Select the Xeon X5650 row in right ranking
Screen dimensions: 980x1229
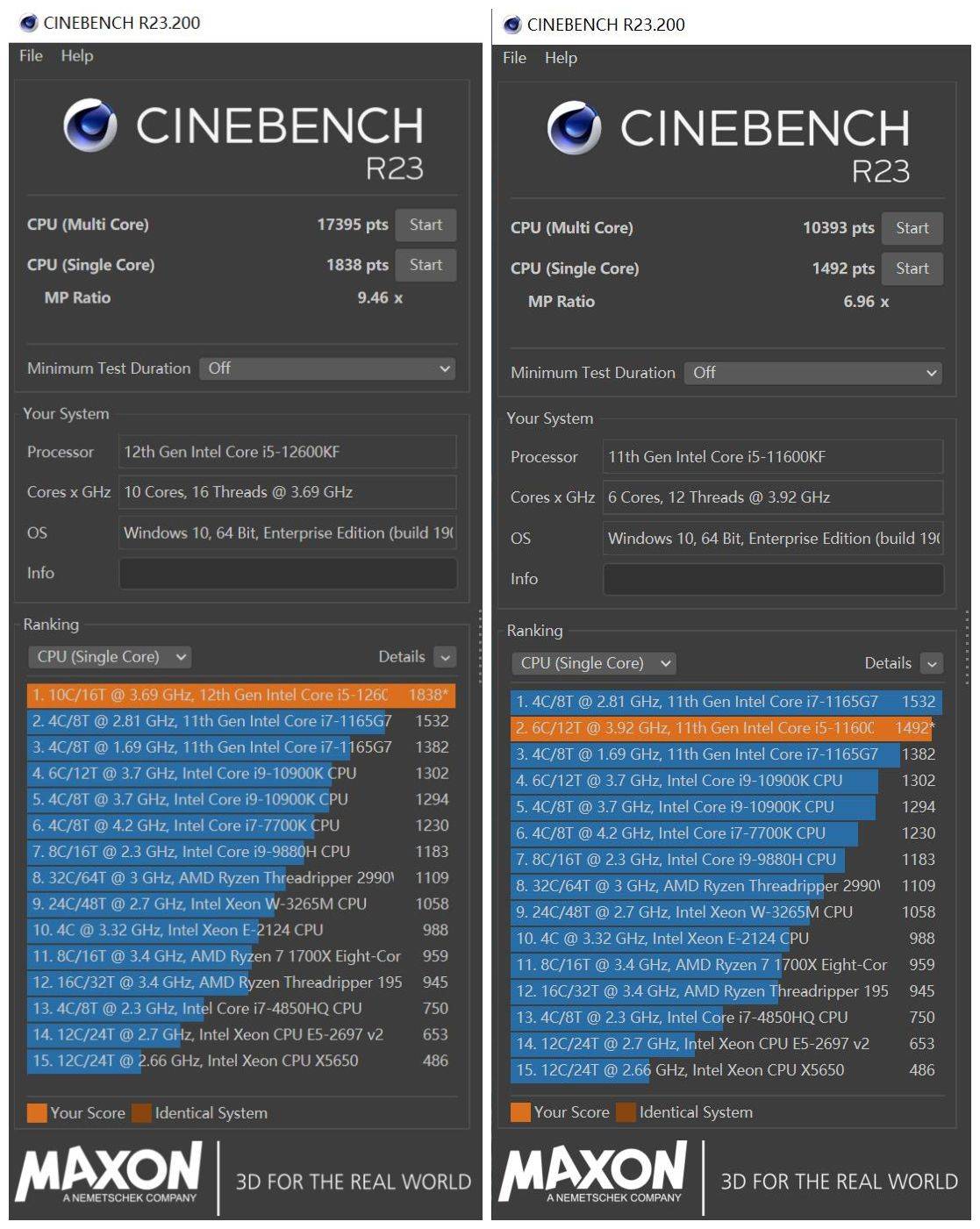click(726, 1070)
